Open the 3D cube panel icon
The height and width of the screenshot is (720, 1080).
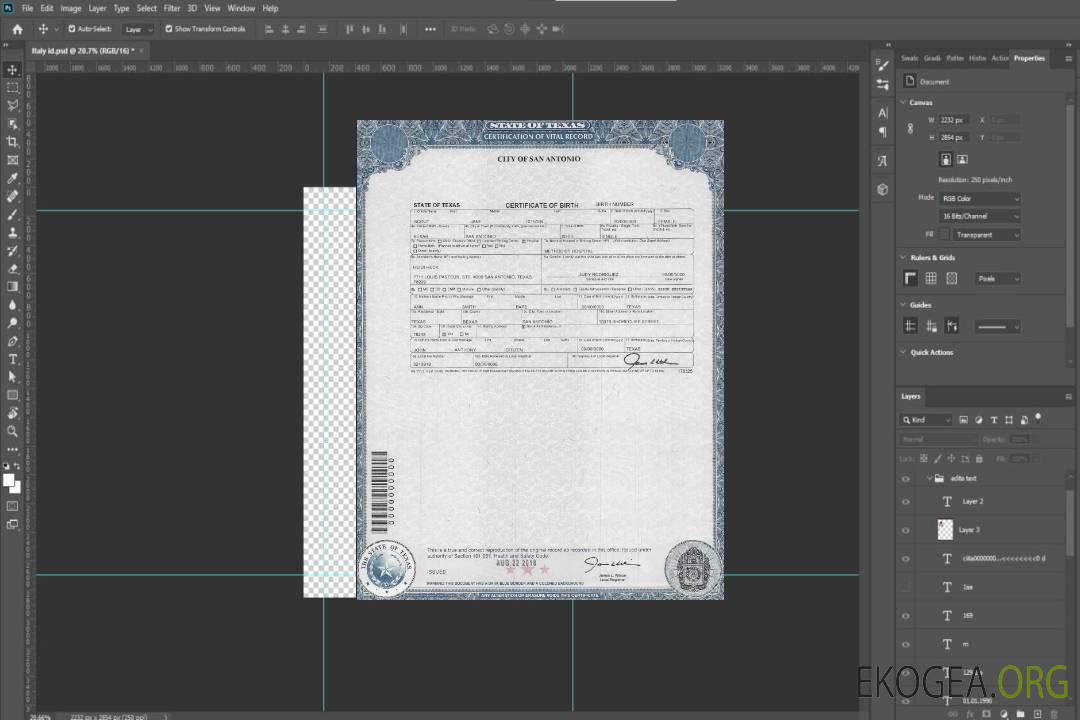pos(882,189)
